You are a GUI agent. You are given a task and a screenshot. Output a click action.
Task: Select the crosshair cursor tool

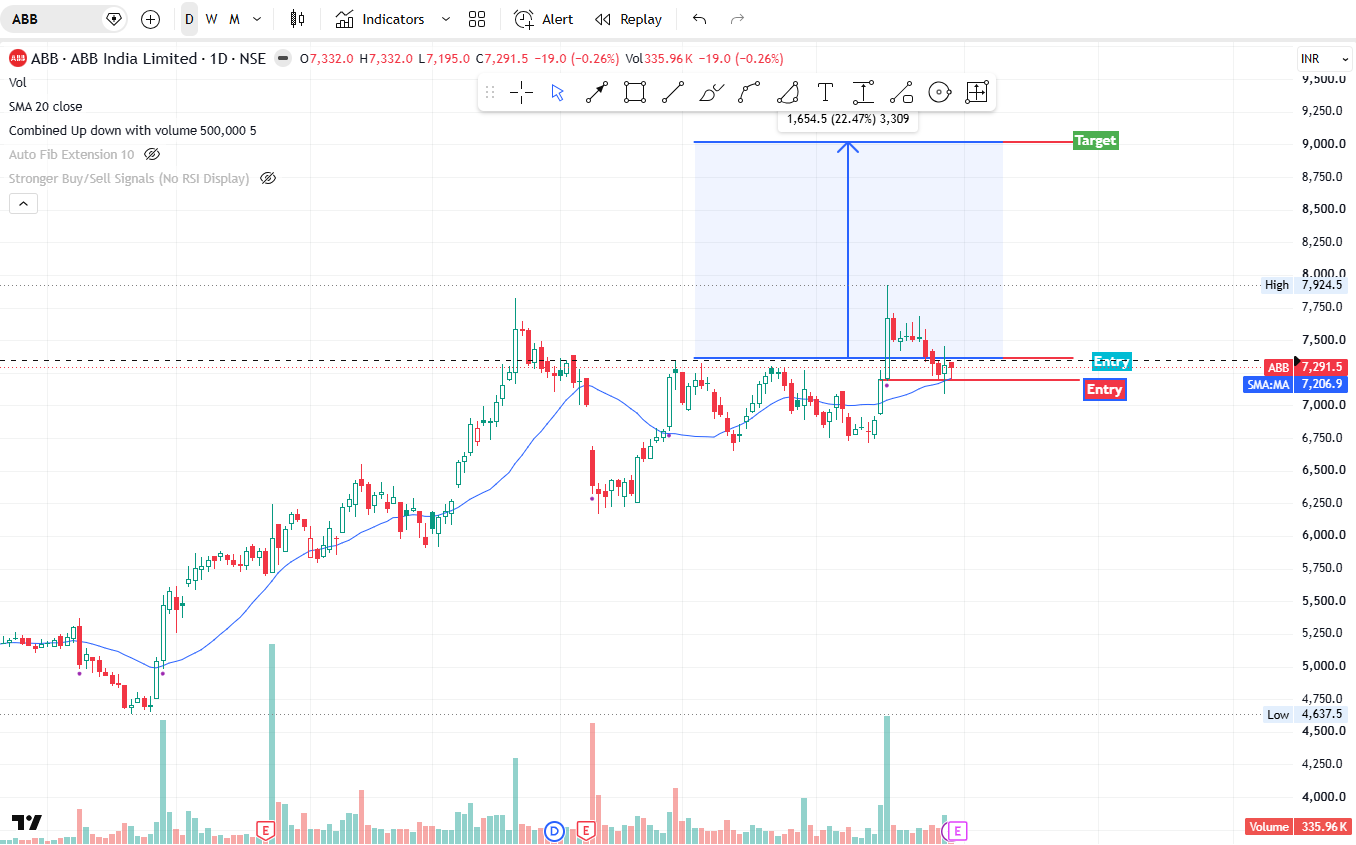pos(521,93)
